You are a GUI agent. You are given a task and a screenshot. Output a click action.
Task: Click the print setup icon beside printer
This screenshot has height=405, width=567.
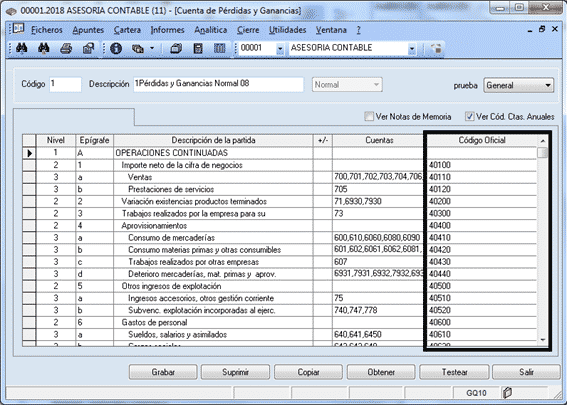(x=88, y=48)
